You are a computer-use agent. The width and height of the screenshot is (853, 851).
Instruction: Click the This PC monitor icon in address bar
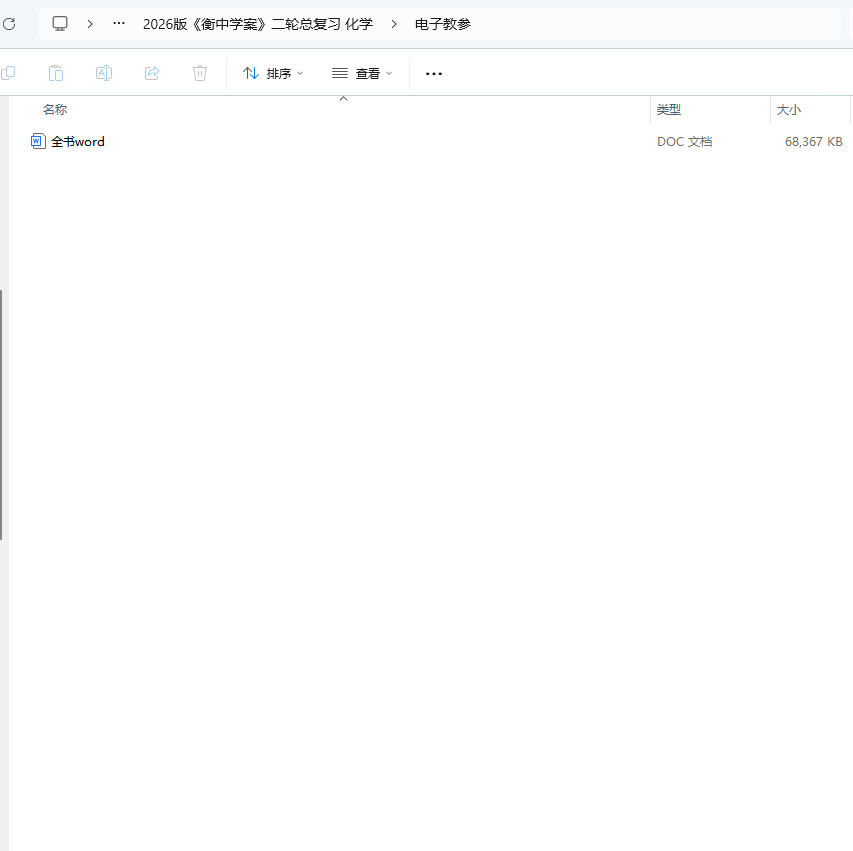[x=60, y=23]
